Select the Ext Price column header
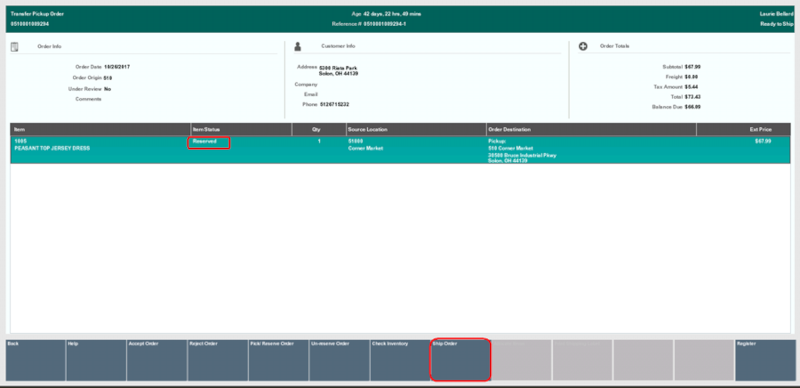Image resolution: width=800 pixels, height=388 pixels. [743, 130]
